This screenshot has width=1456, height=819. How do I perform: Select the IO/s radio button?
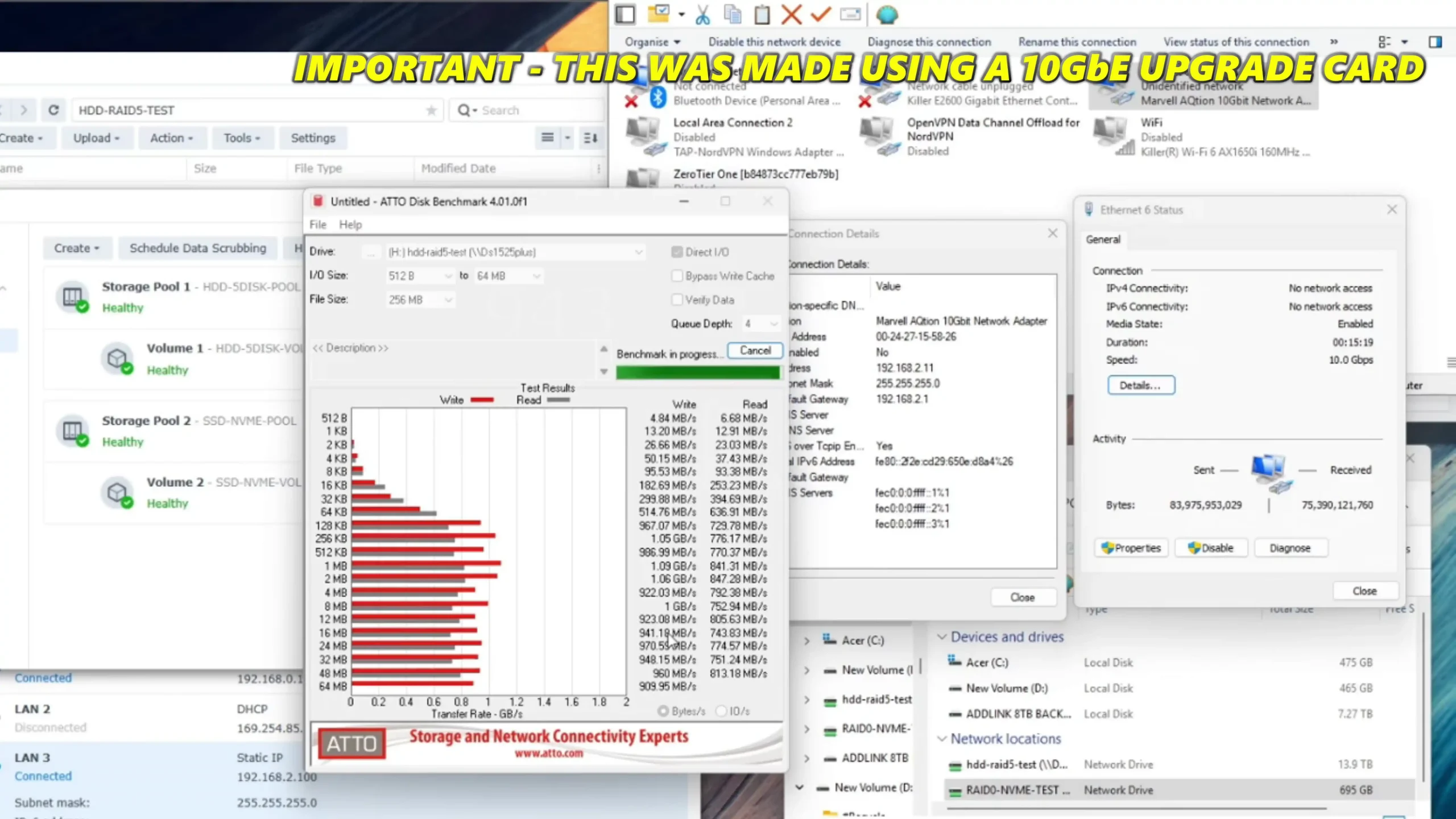pyautogui.click(x=722, y=711)
